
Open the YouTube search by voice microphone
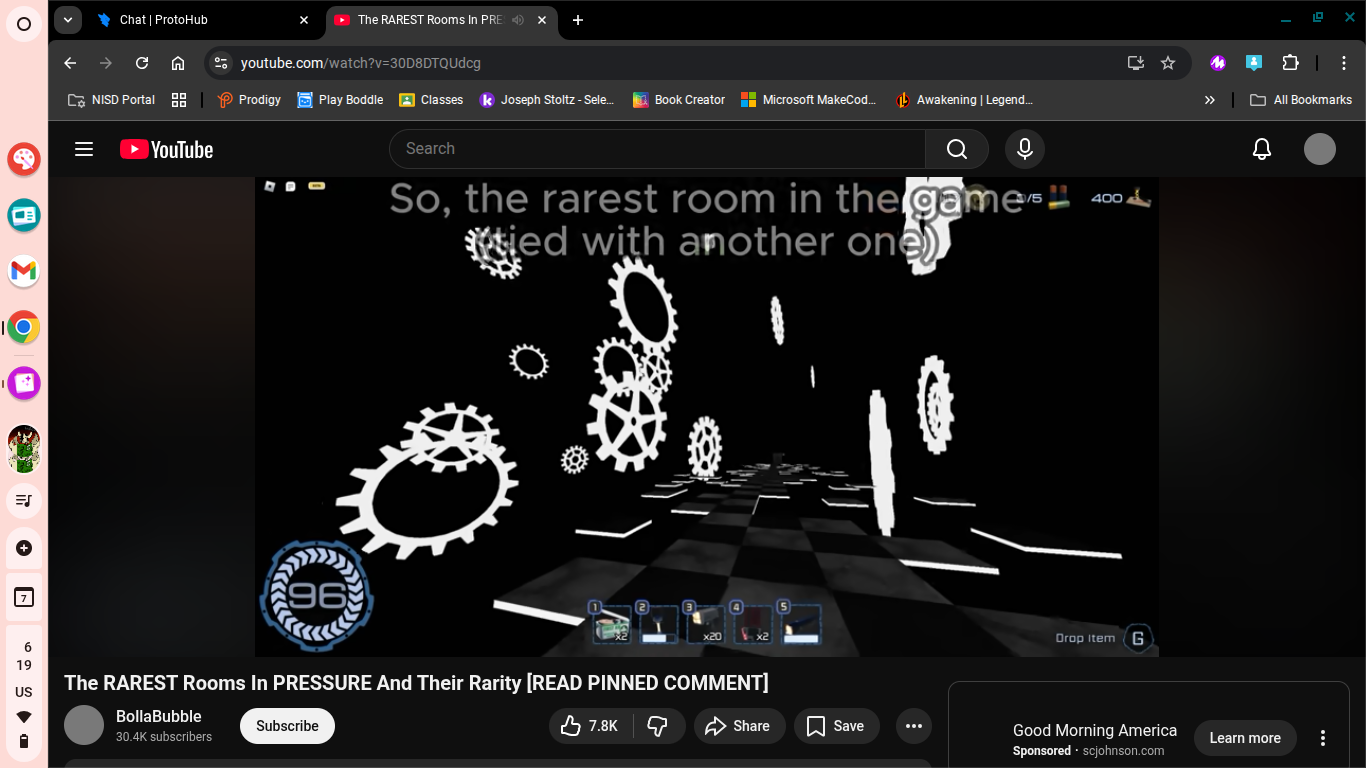click(1023, 148)
